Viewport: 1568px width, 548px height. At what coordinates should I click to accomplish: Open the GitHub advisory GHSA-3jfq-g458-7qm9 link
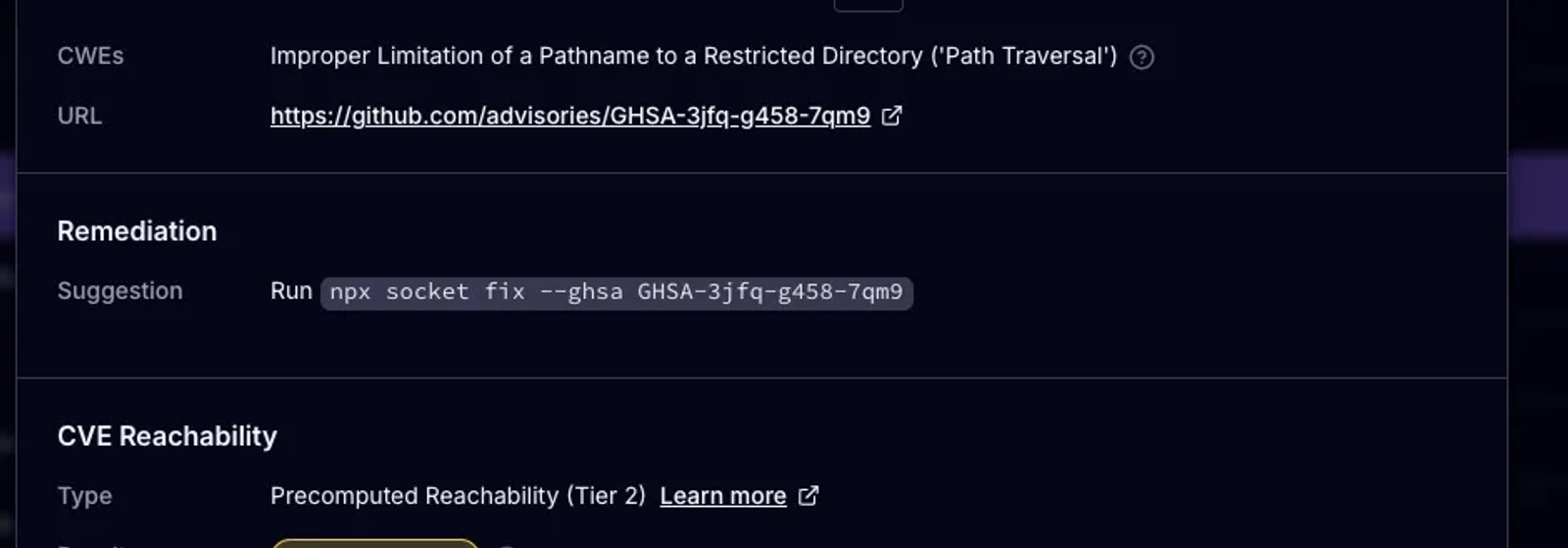570,116
